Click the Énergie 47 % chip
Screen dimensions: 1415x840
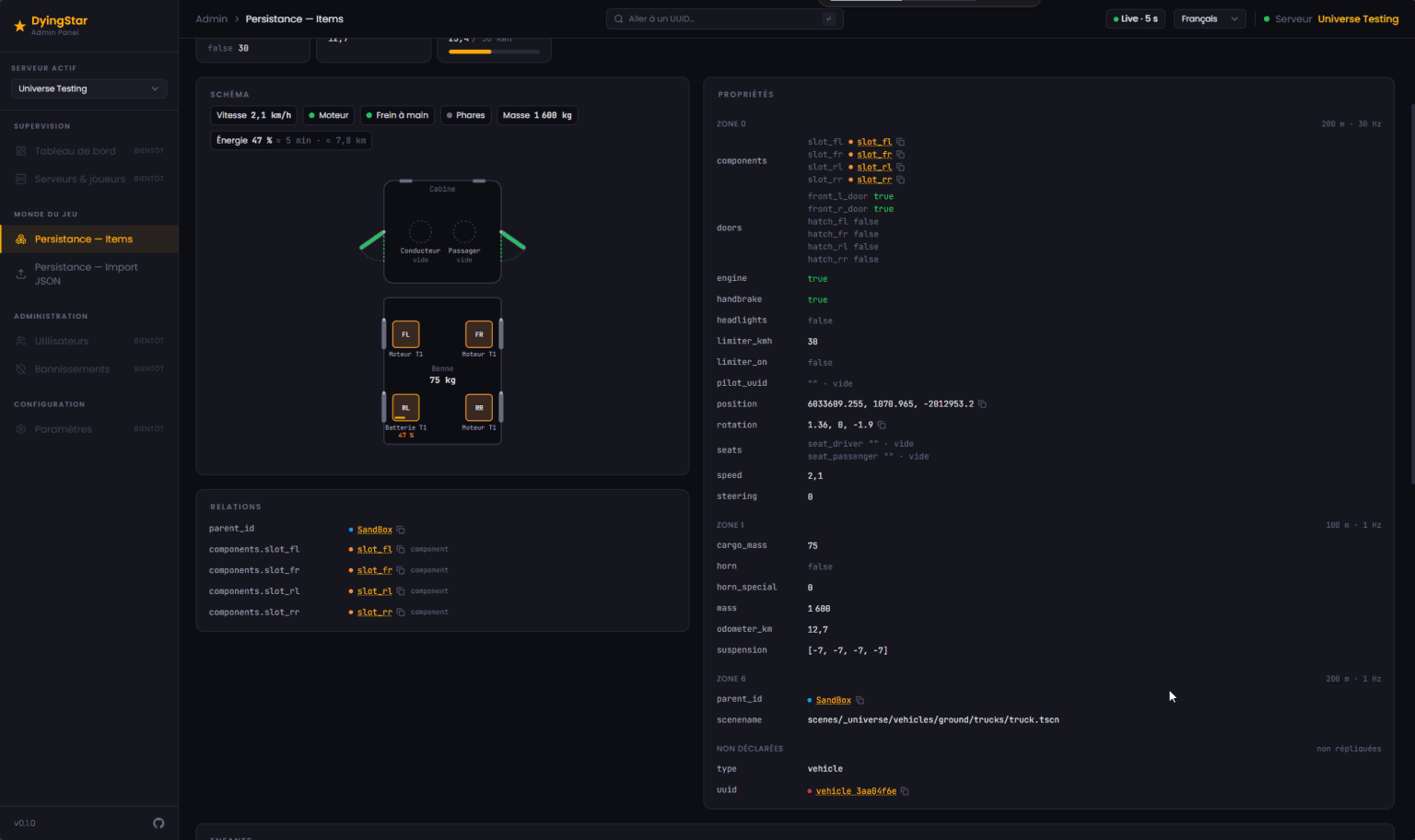(x=291, y=140)
